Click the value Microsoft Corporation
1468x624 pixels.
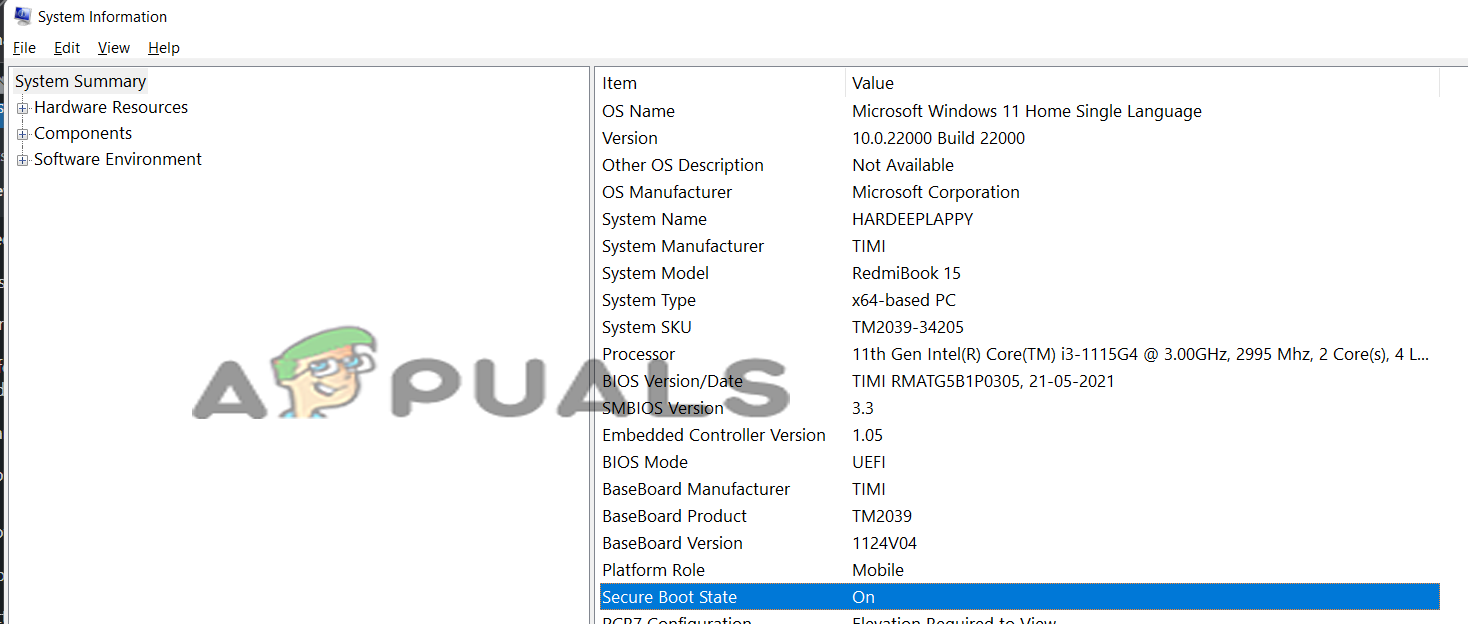(x=936, y=192)
